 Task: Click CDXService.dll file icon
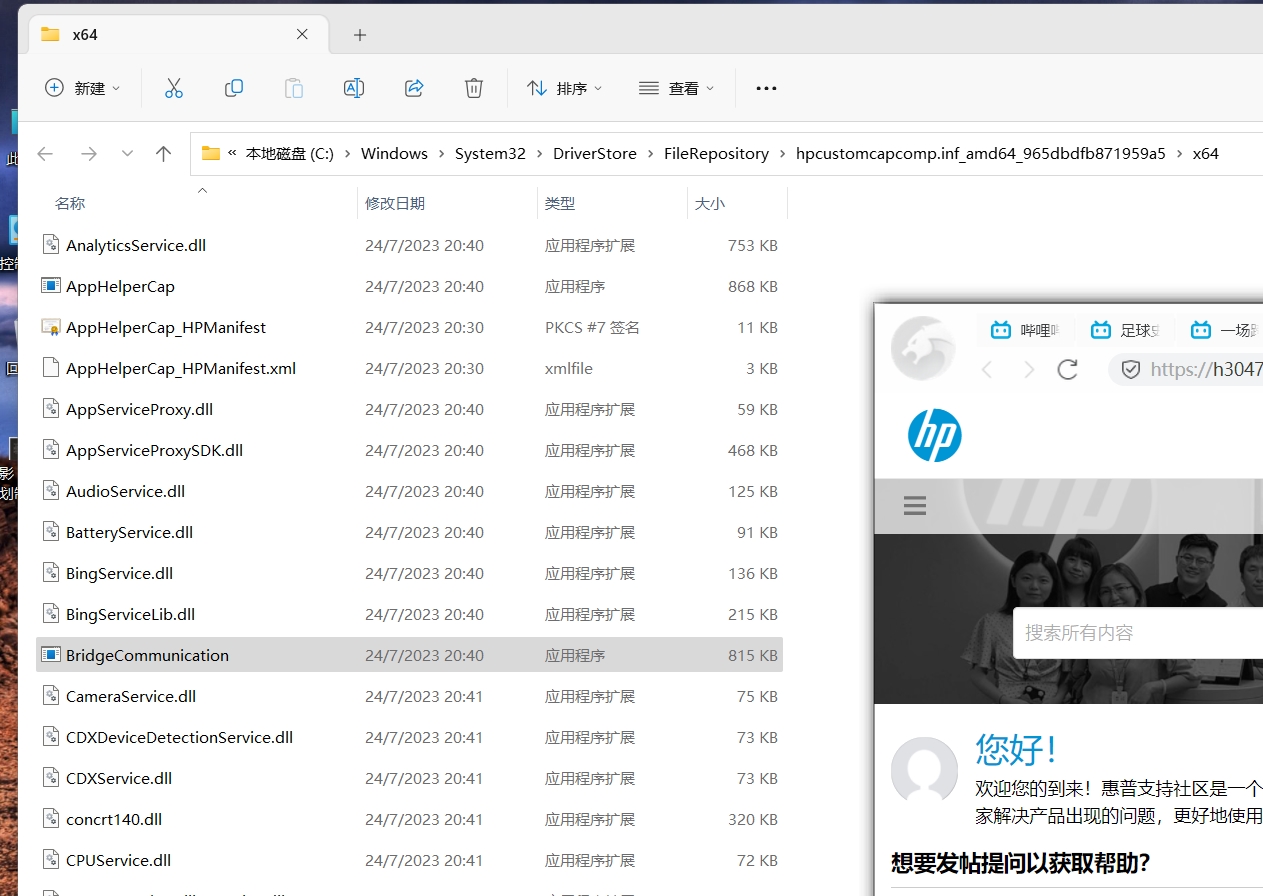tap(51, 778)
